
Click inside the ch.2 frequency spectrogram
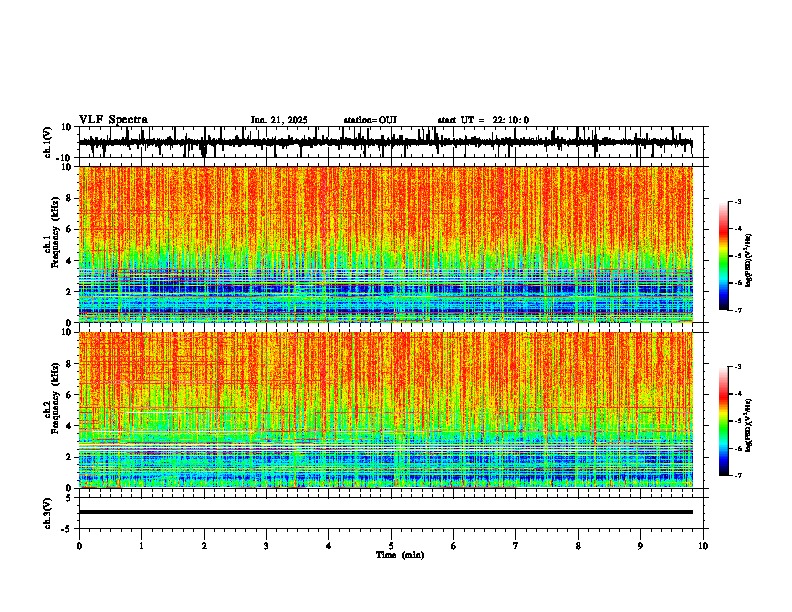pos(385,410)
